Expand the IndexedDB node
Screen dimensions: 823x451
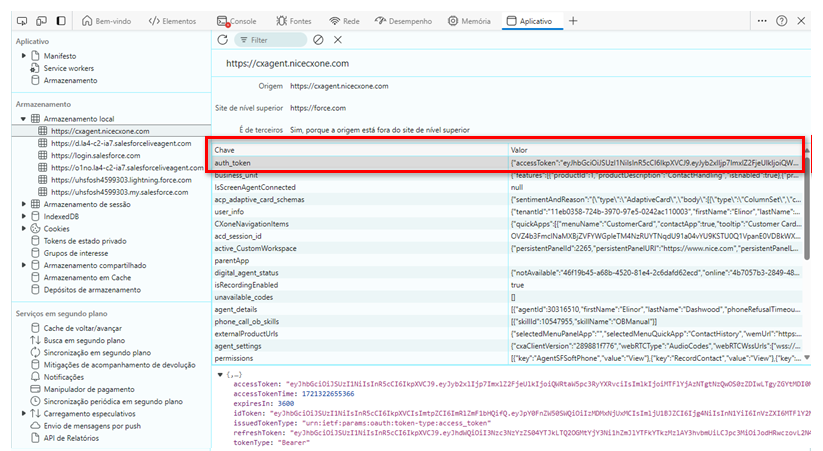point(24,216)
